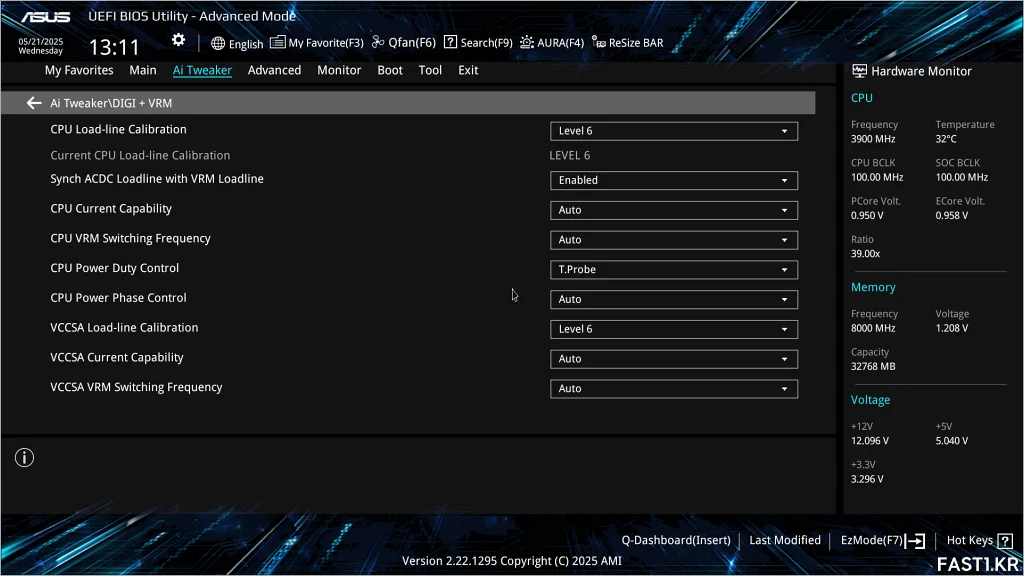The height and width of the screenshot is (576, 1024).
Task: Click memory frequency value 8000 MHz
Action: point(873,328)
